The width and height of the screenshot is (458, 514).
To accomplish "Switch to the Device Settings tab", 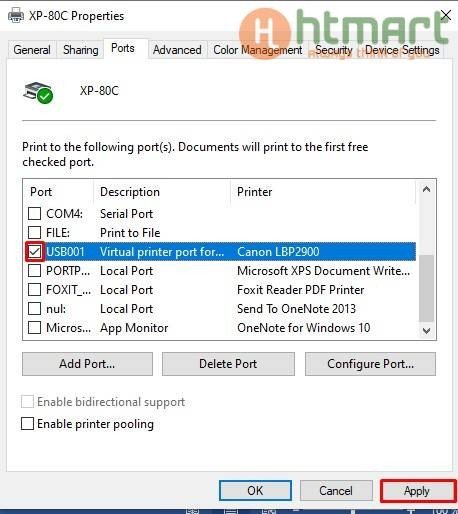I will (x=402, y=50).
